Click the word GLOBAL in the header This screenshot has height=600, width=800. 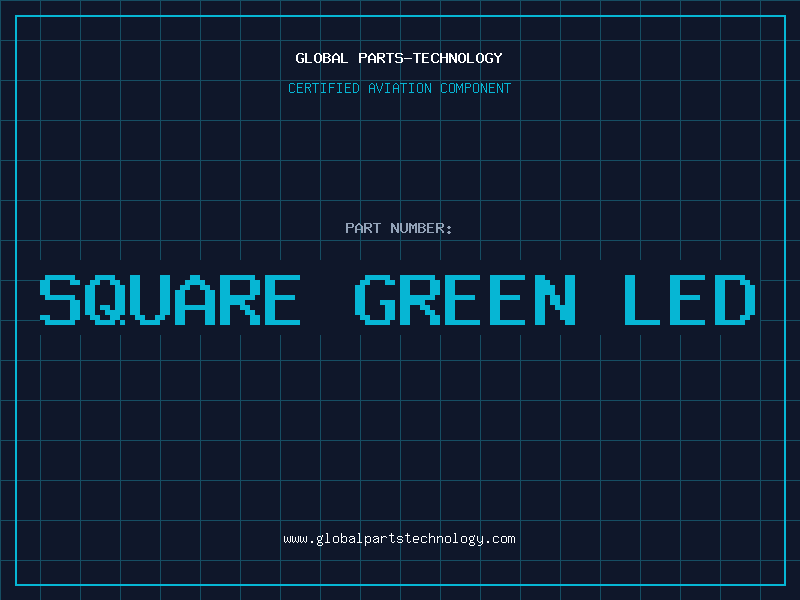[x=320, y=58]
